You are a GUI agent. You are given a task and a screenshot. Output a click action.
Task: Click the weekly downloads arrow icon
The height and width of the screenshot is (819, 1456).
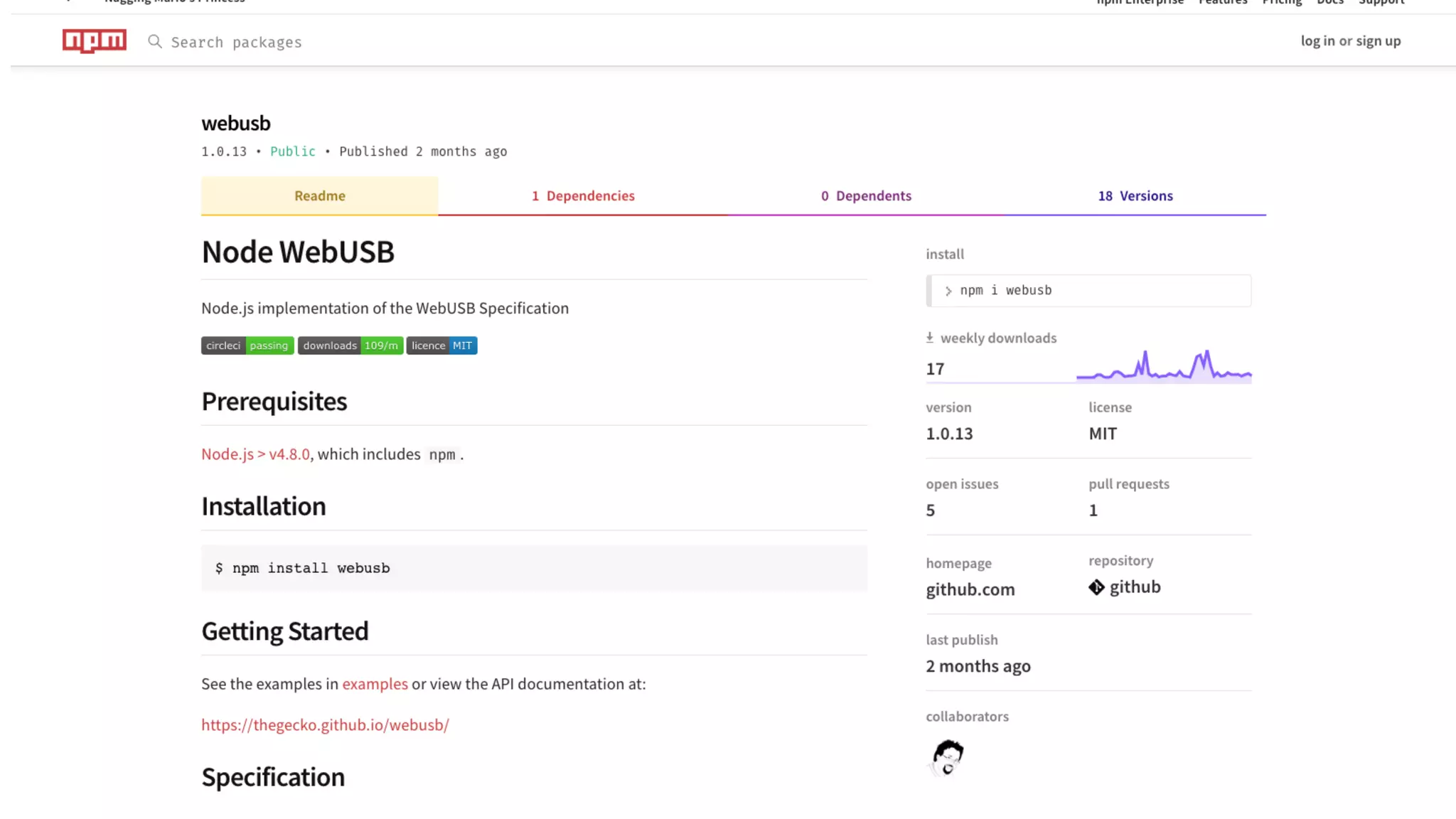(x=929, y=338)
